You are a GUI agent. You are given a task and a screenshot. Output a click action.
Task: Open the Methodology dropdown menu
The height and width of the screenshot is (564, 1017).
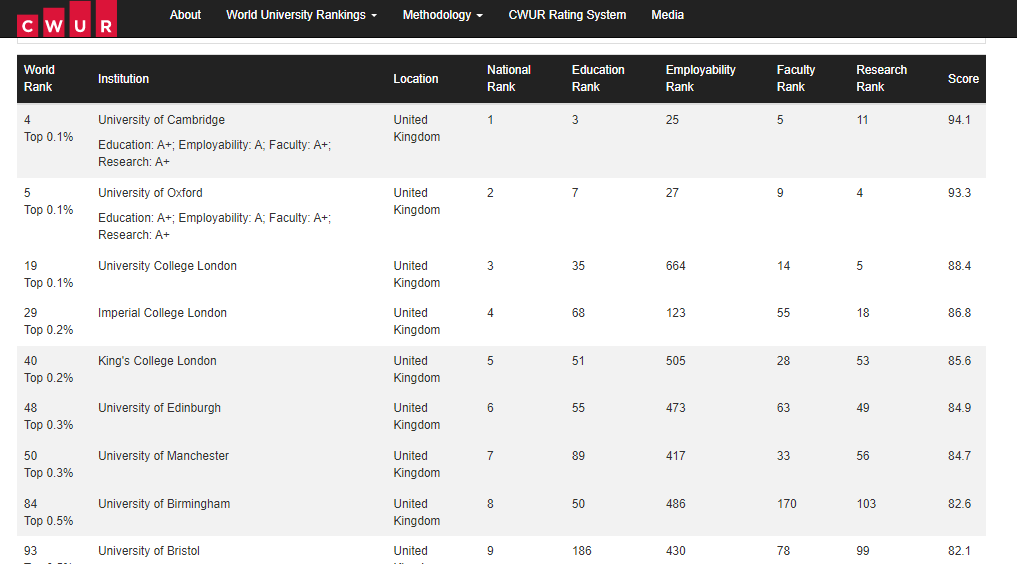[x=442, y=15]
